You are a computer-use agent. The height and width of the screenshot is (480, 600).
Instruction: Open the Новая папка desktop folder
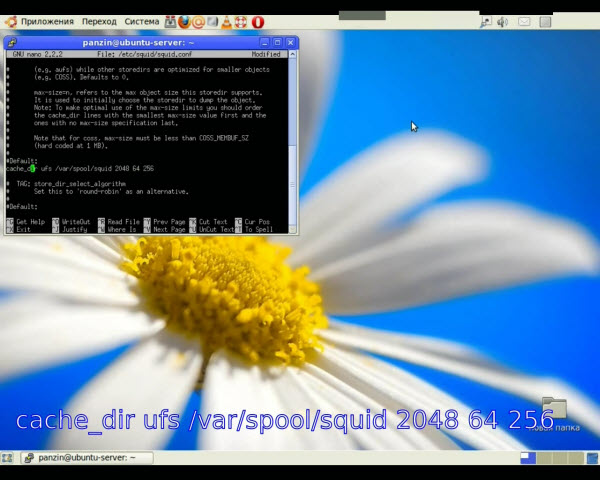[x=553, y=410]
